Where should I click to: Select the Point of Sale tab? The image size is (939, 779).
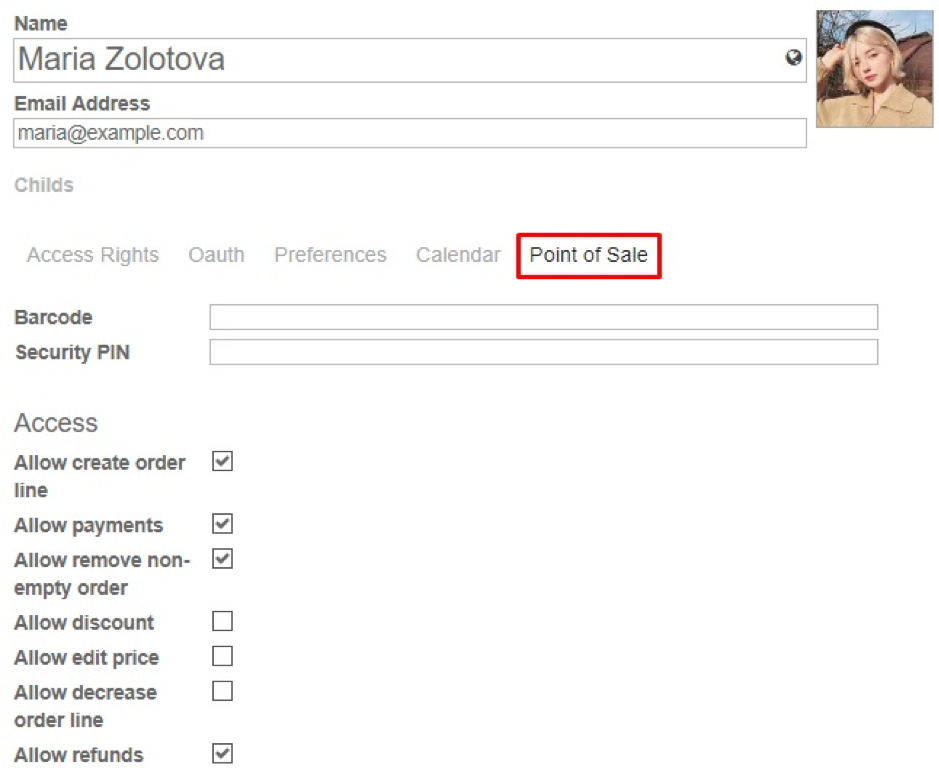click(589, 256)
